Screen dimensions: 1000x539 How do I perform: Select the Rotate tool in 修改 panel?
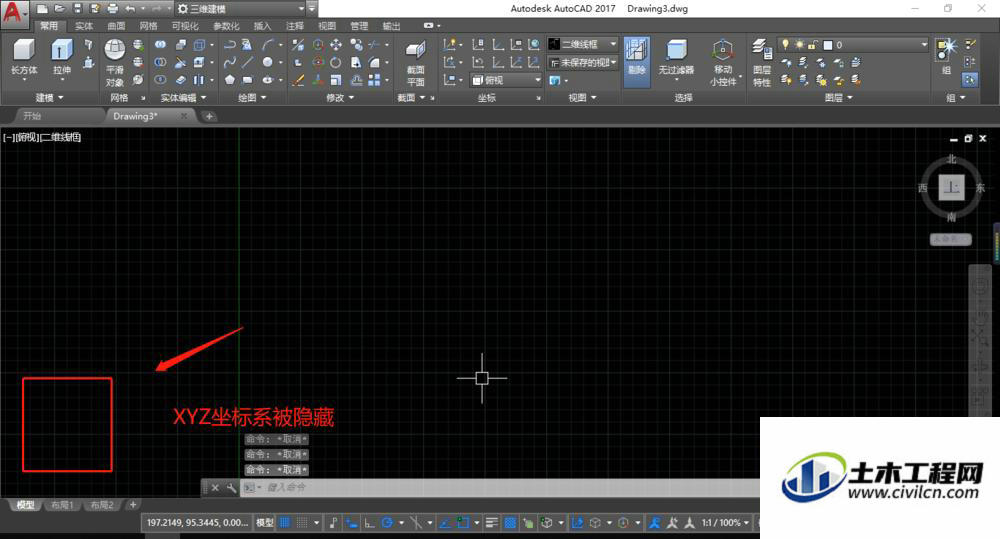[x=335, y=62]
